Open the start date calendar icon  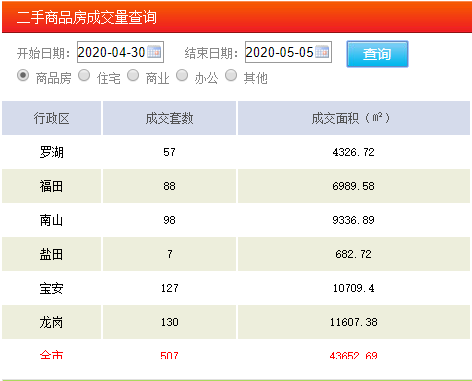coord(154,52)
